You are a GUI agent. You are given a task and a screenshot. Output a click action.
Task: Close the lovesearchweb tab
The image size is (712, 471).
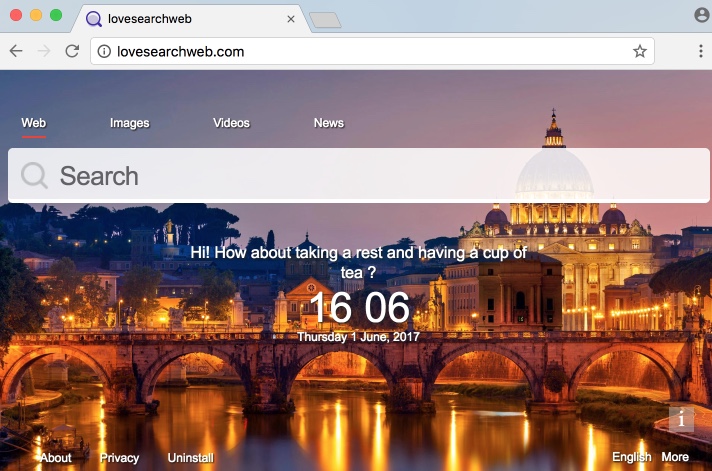(291, 19)
